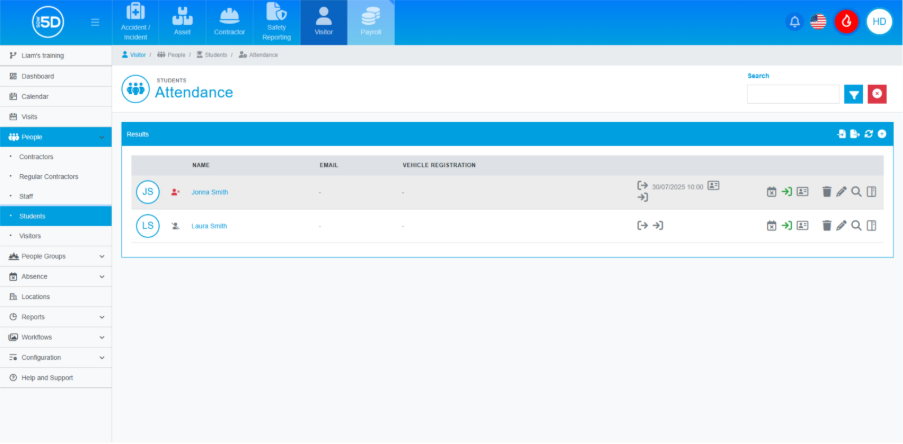Sign in Jonna Smith with green arrow
This screenshot has height=444, width=903.
point(787,192)
